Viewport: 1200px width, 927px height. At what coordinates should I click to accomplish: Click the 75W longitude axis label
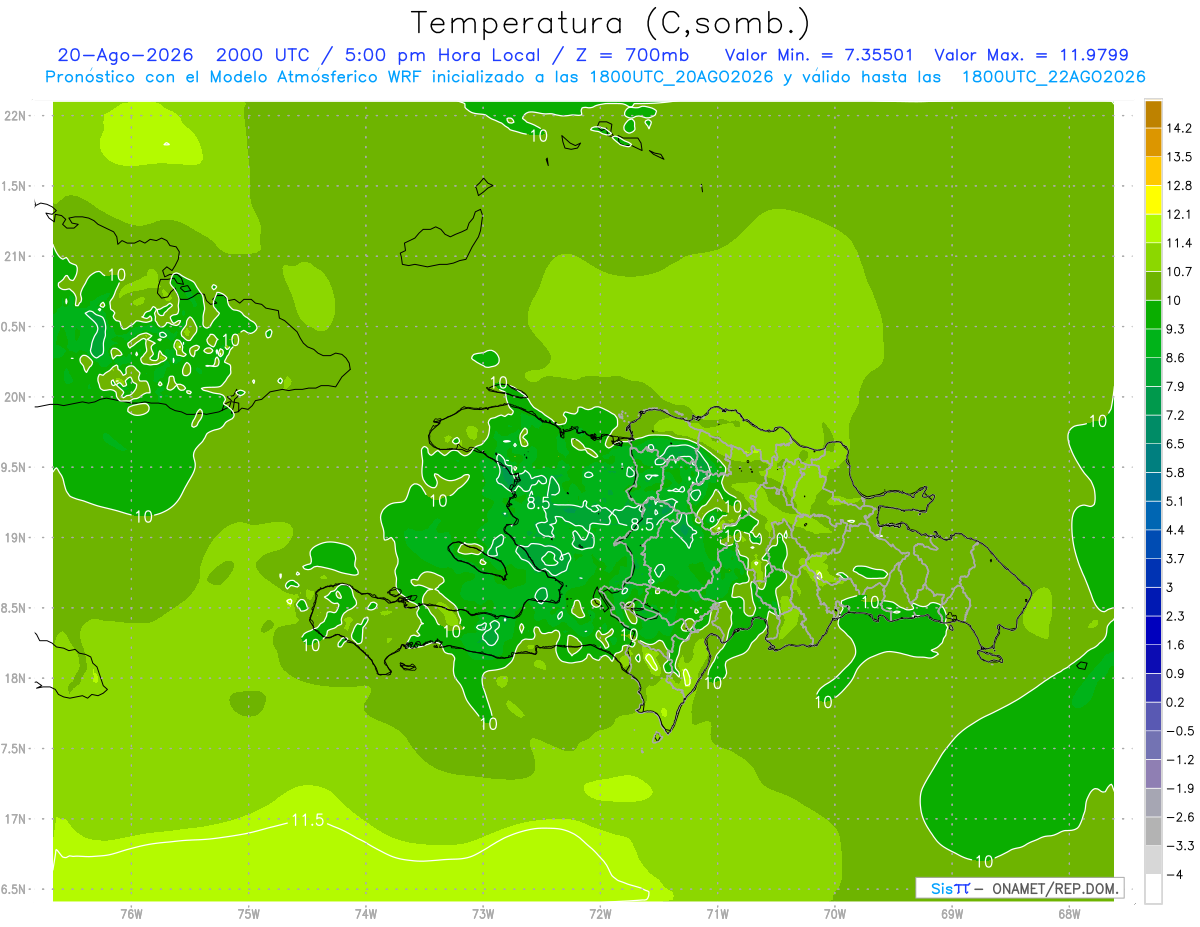249,914
